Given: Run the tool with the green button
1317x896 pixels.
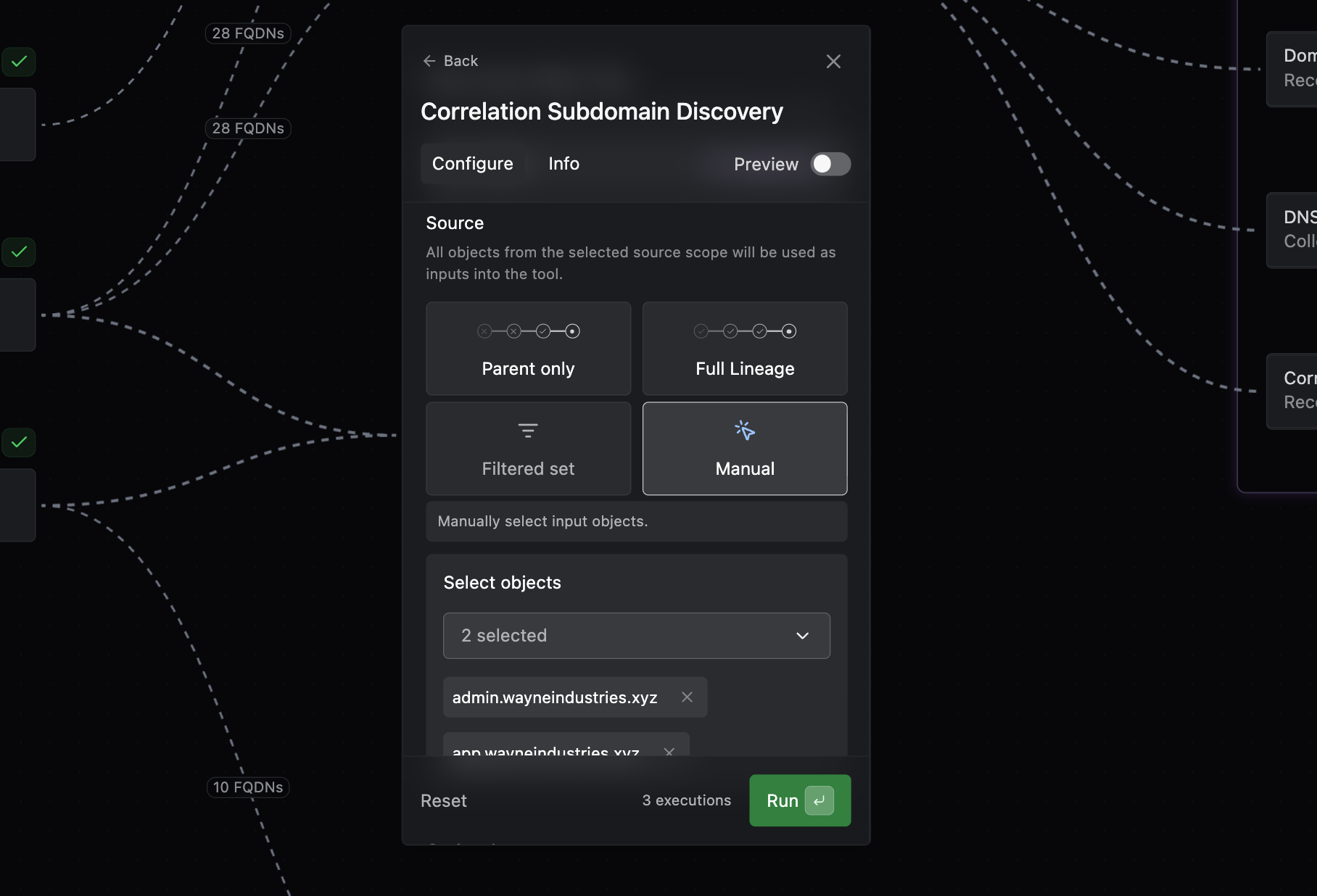Looking at the screenshot, I should tap(799, 801).
